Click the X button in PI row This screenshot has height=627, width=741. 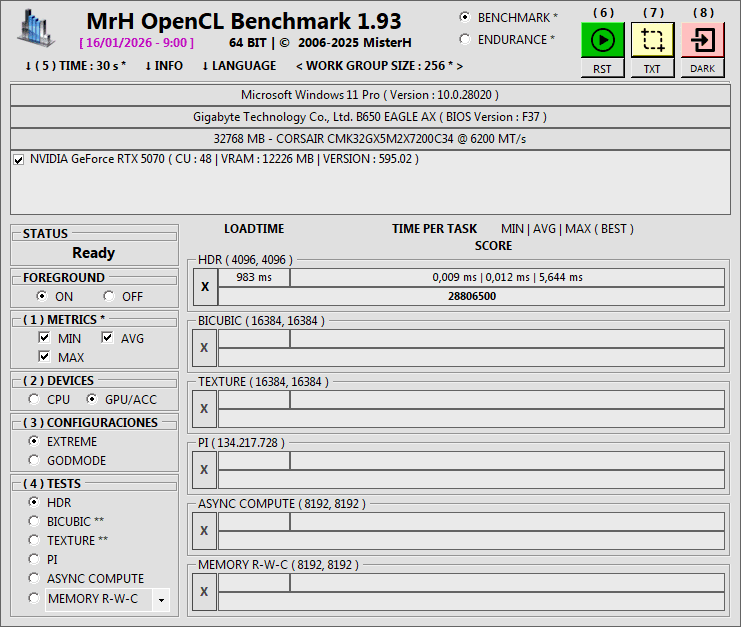click(204, 470)
